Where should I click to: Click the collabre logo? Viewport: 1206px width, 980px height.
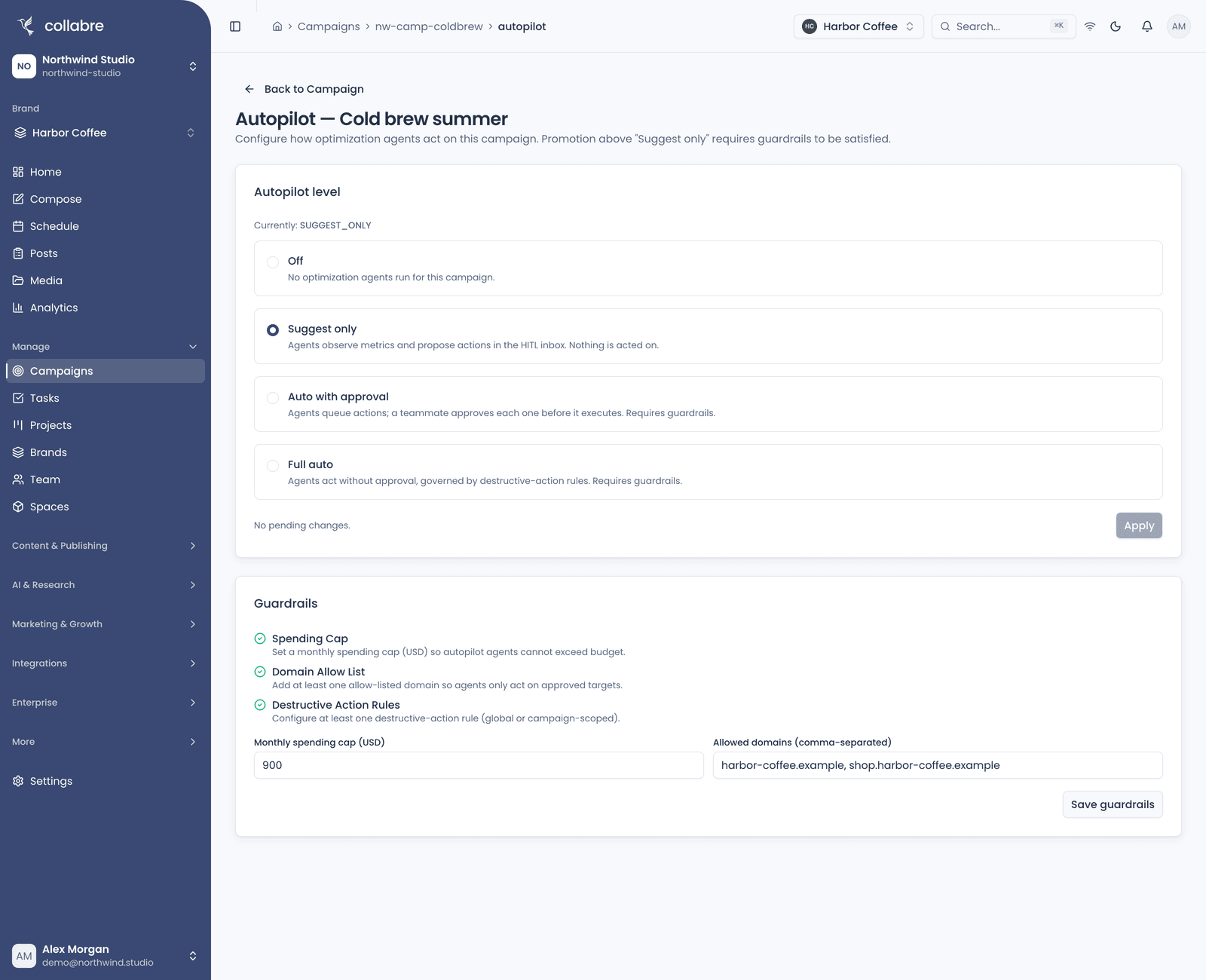[60, 26]
